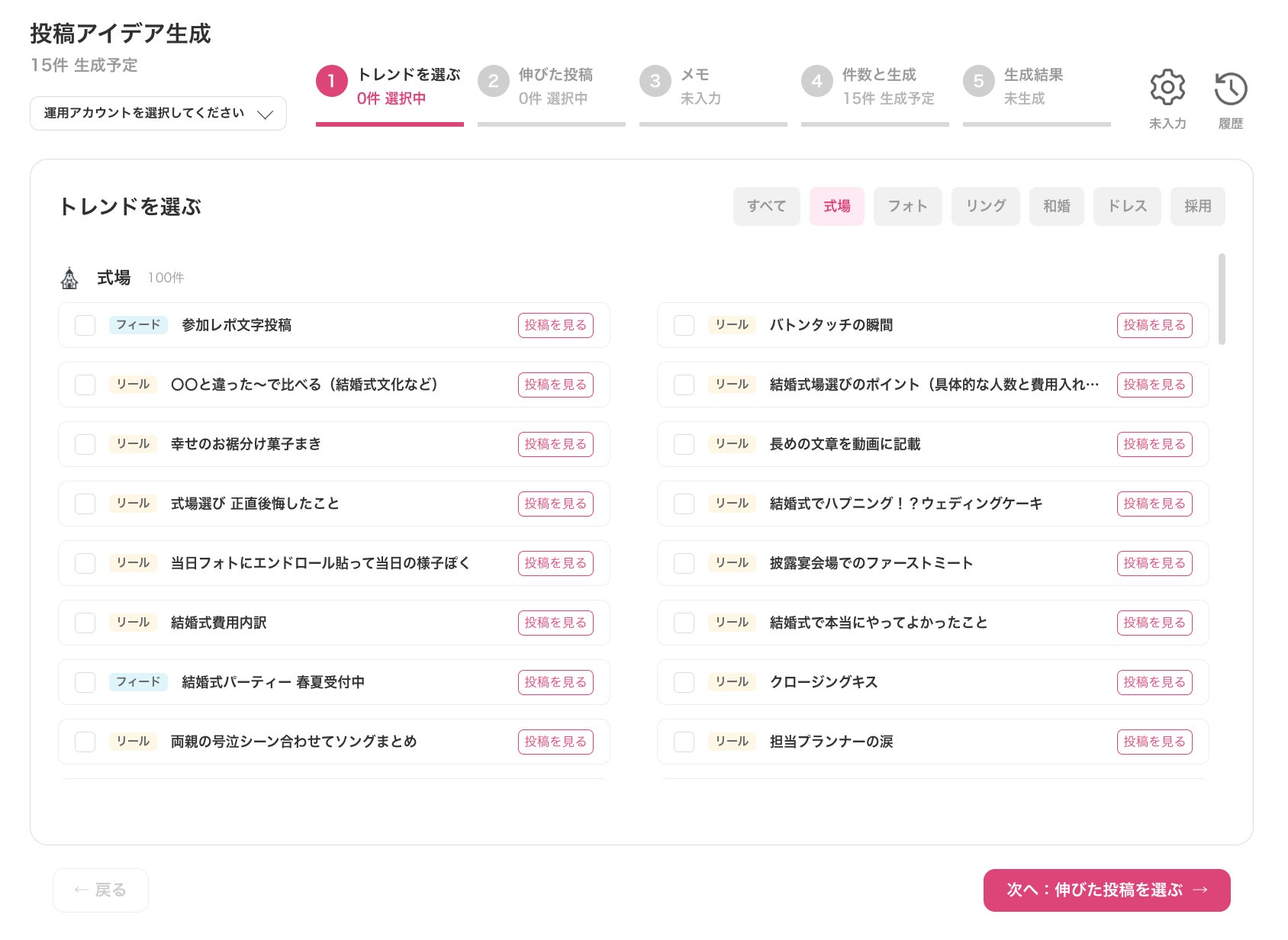Click 投稿を見る for クロージングキス

coord(1154,682)
